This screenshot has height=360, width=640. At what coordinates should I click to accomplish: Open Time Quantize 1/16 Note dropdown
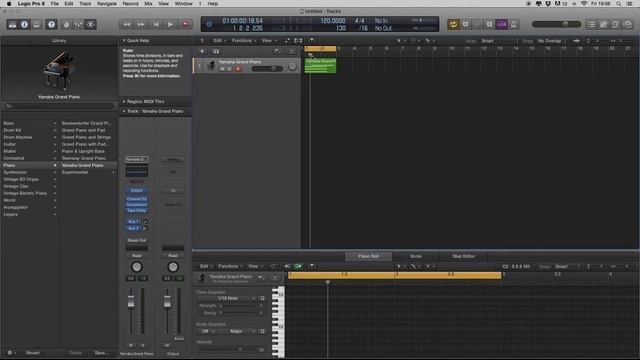227,298
